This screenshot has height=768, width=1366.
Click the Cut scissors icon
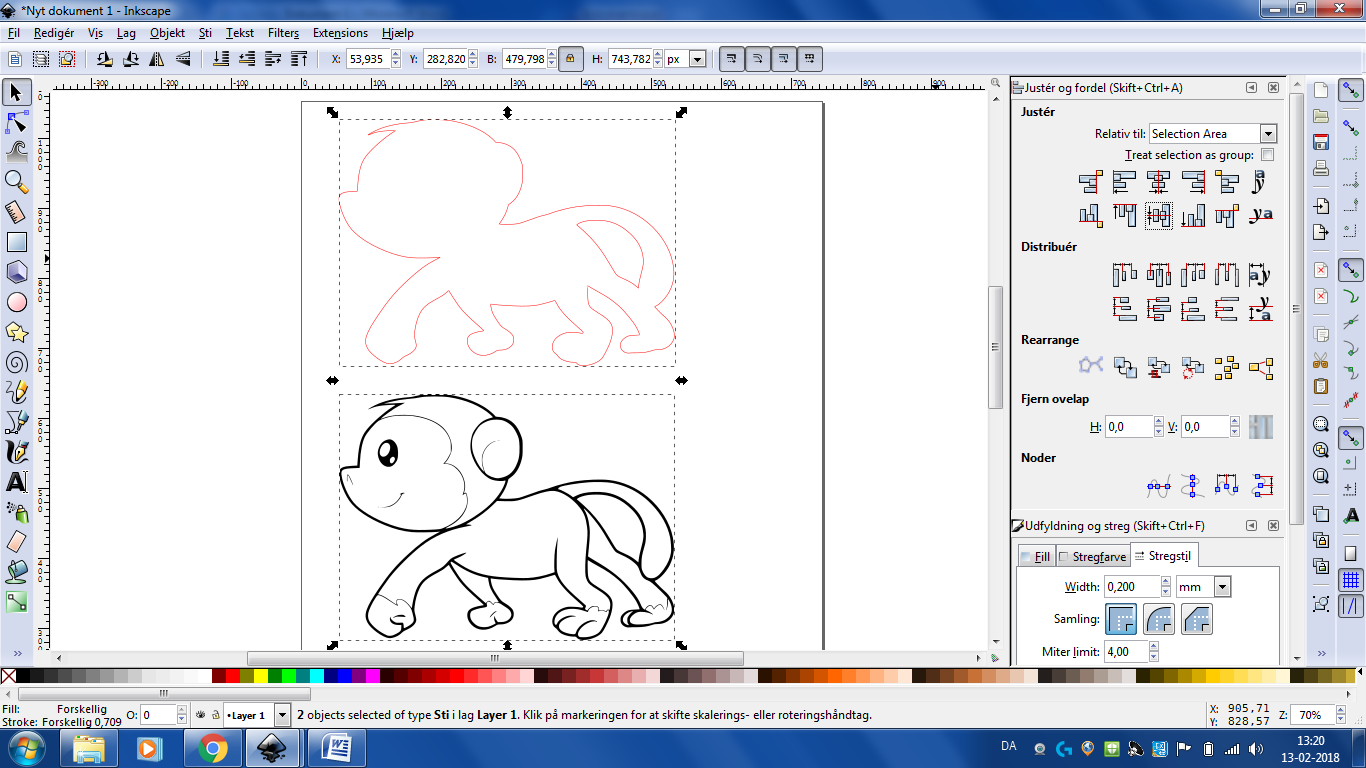point(1321,360)
